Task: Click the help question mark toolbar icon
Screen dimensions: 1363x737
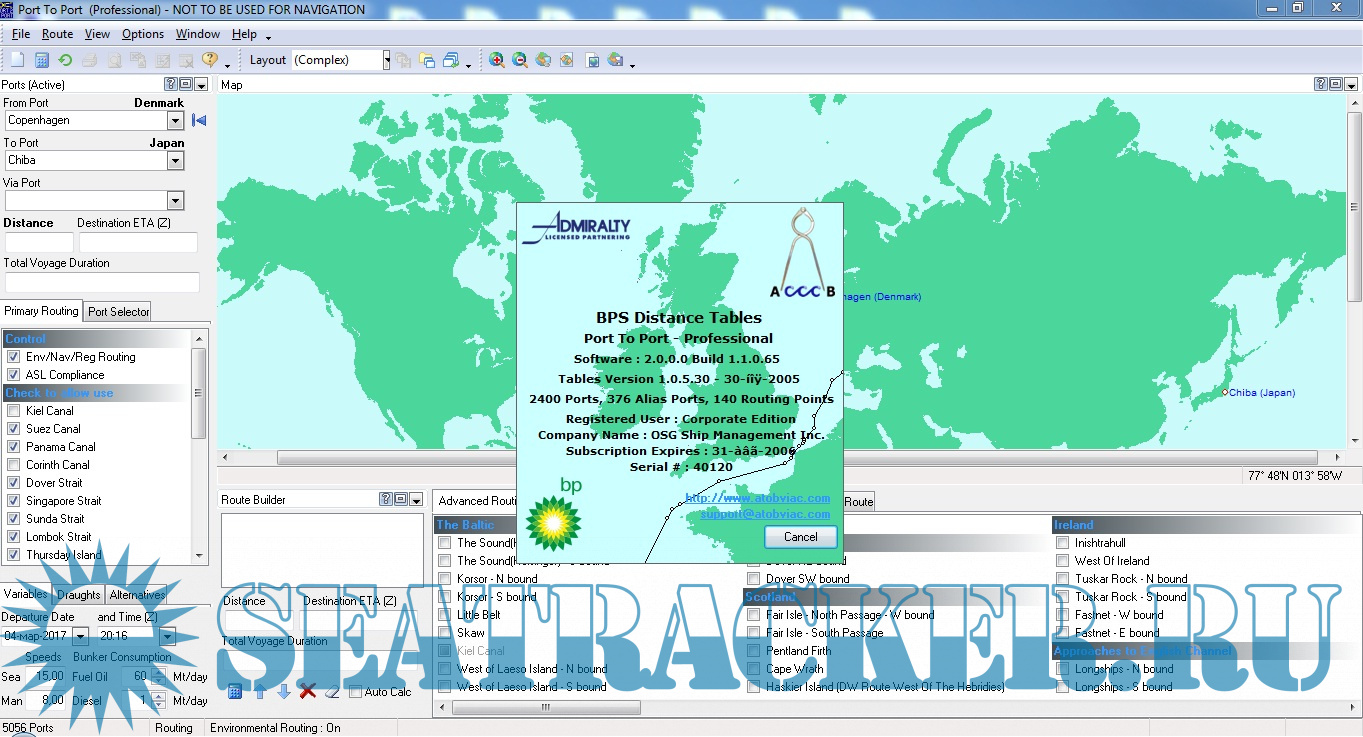Action: point(210,61)
